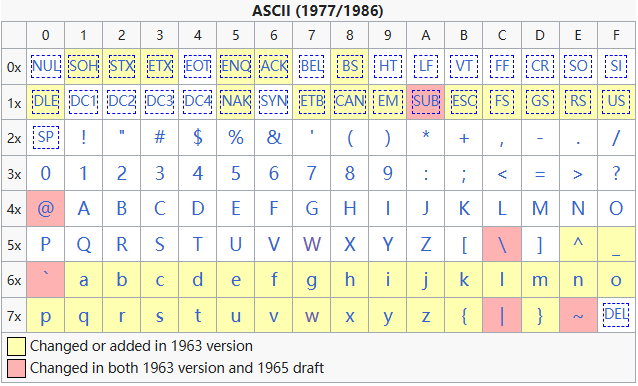Select the caret ^ character cell
The height and width of the screenshot is (386, 638).
[x=578, y=244]
